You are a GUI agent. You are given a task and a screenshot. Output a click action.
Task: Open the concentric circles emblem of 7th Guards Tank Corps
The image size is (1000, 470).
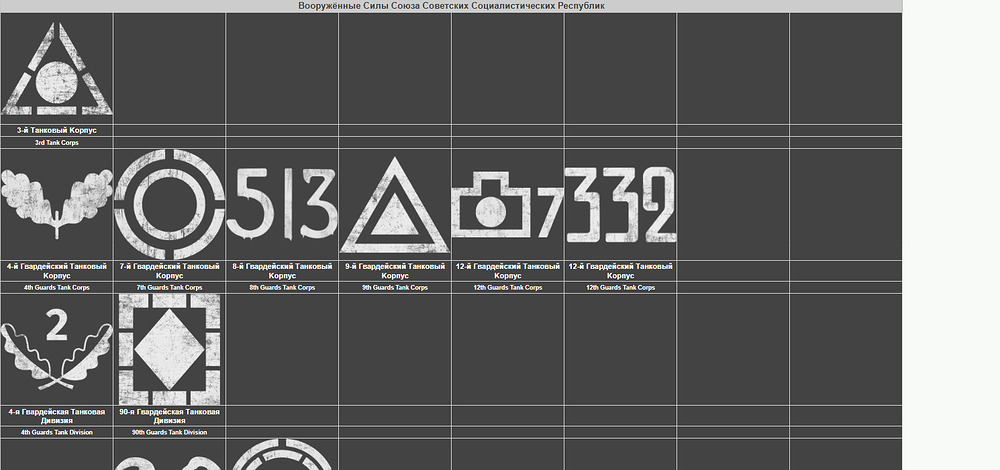click(170, 204)
